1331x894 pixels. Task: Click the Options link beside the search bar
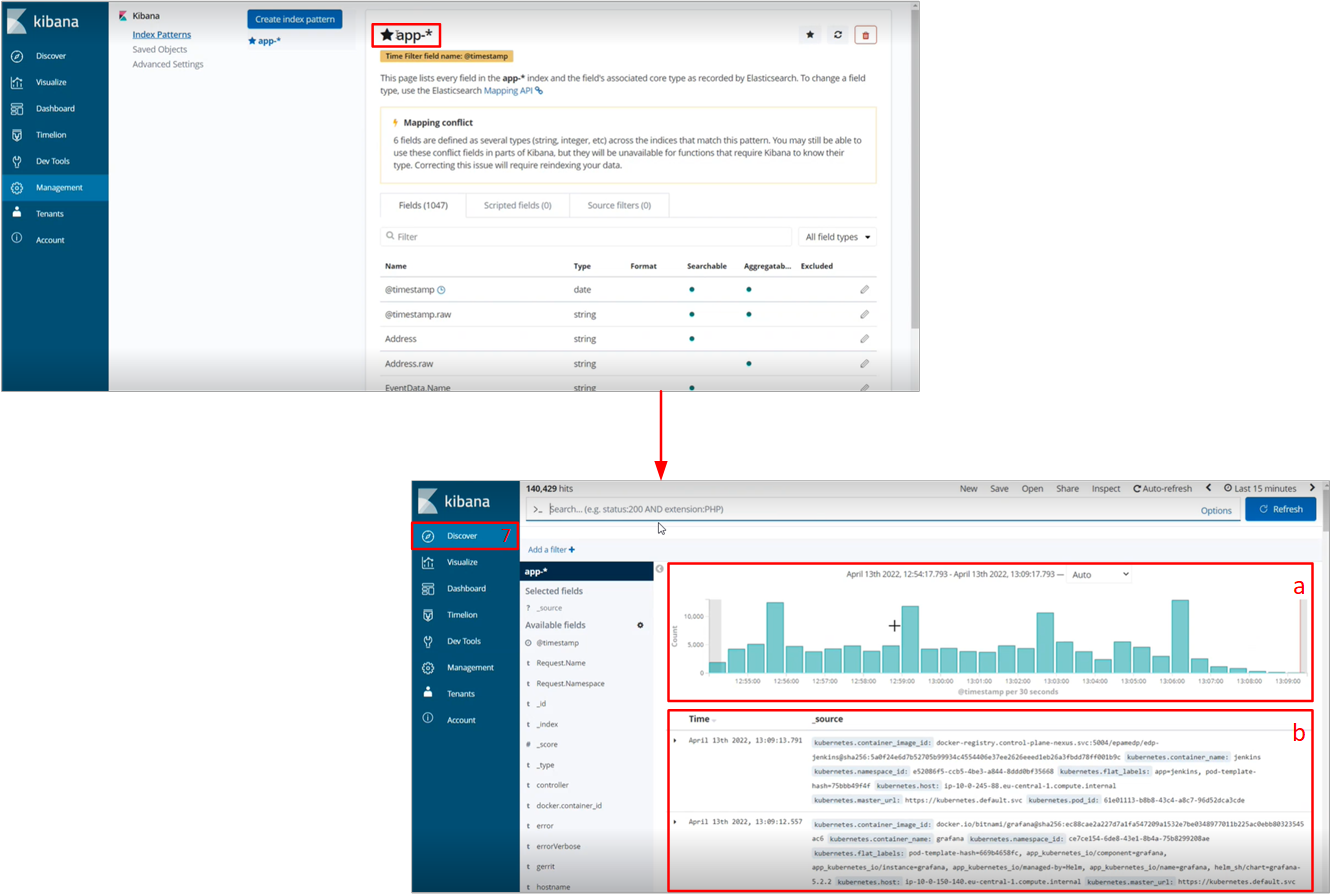(1216, 510)
